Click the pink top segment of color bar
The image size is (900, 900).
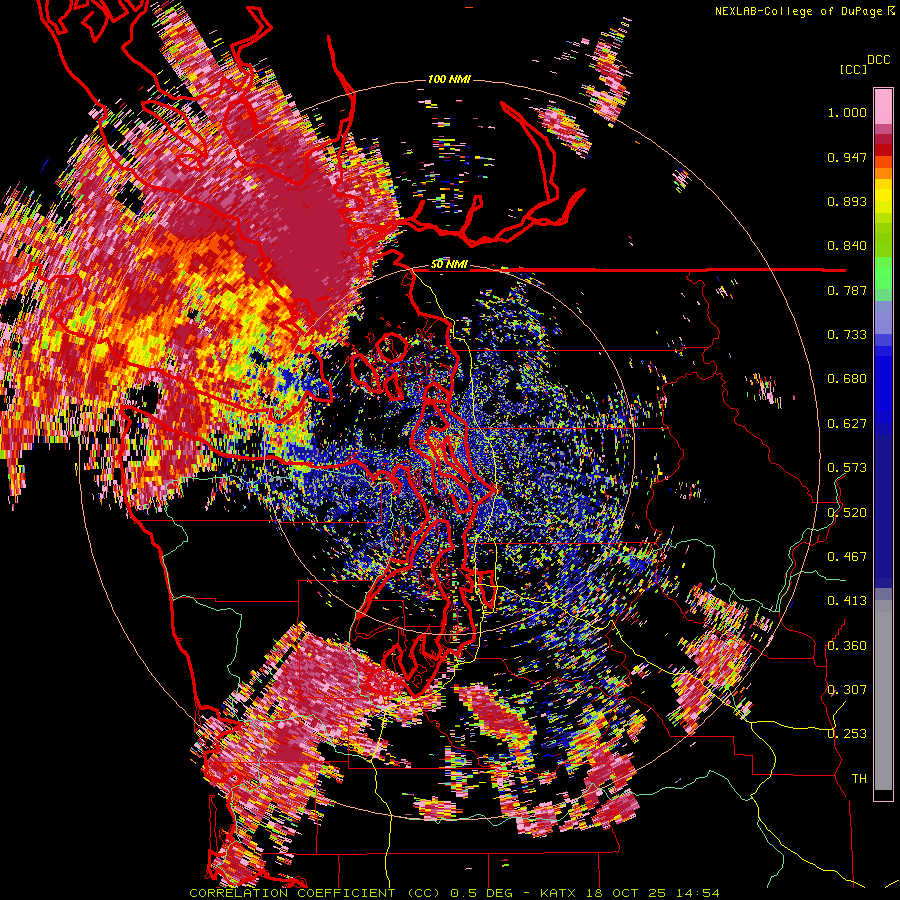click(883, 106)
